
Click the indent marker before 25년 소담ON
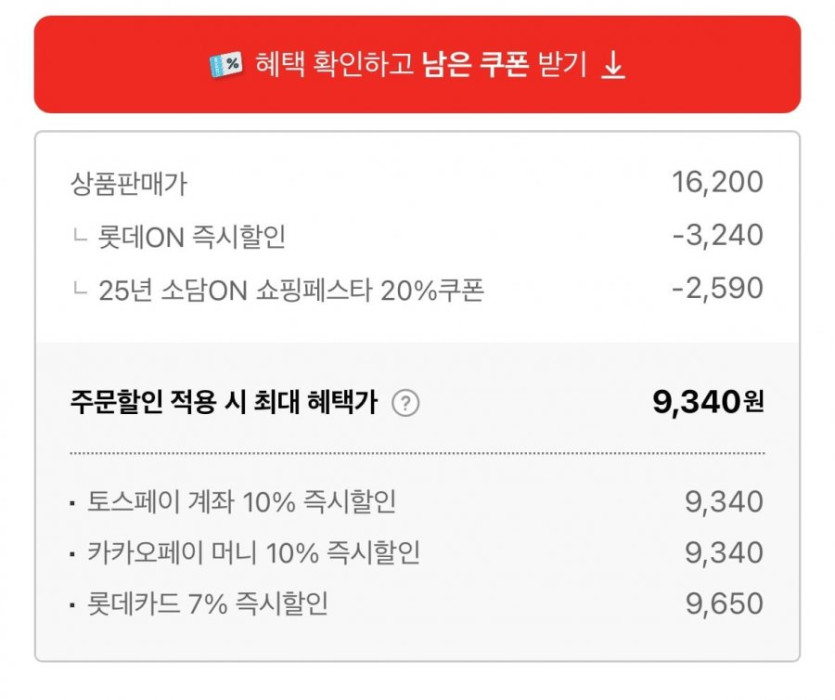80,290
